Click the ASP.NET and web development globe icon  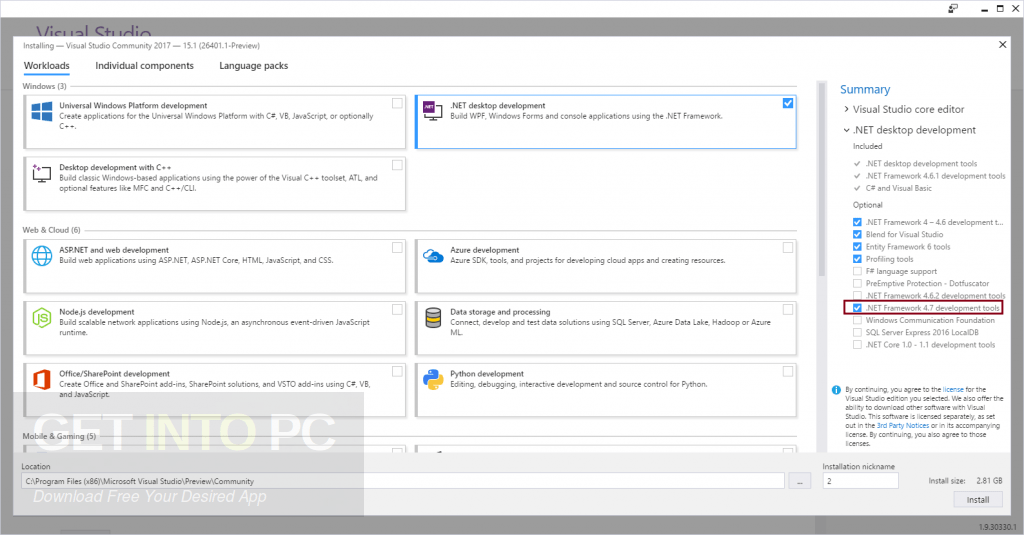42,256
